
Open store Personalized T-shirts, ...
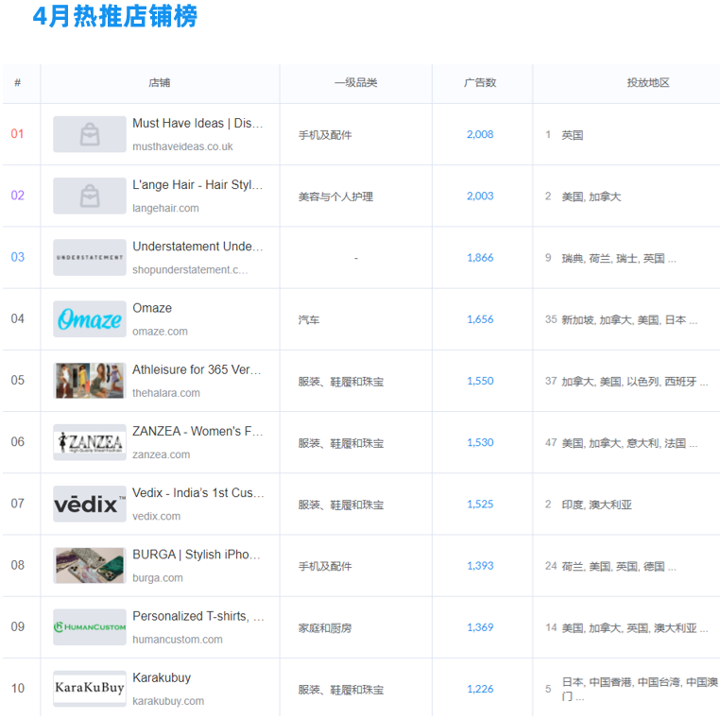click(198, 616)
